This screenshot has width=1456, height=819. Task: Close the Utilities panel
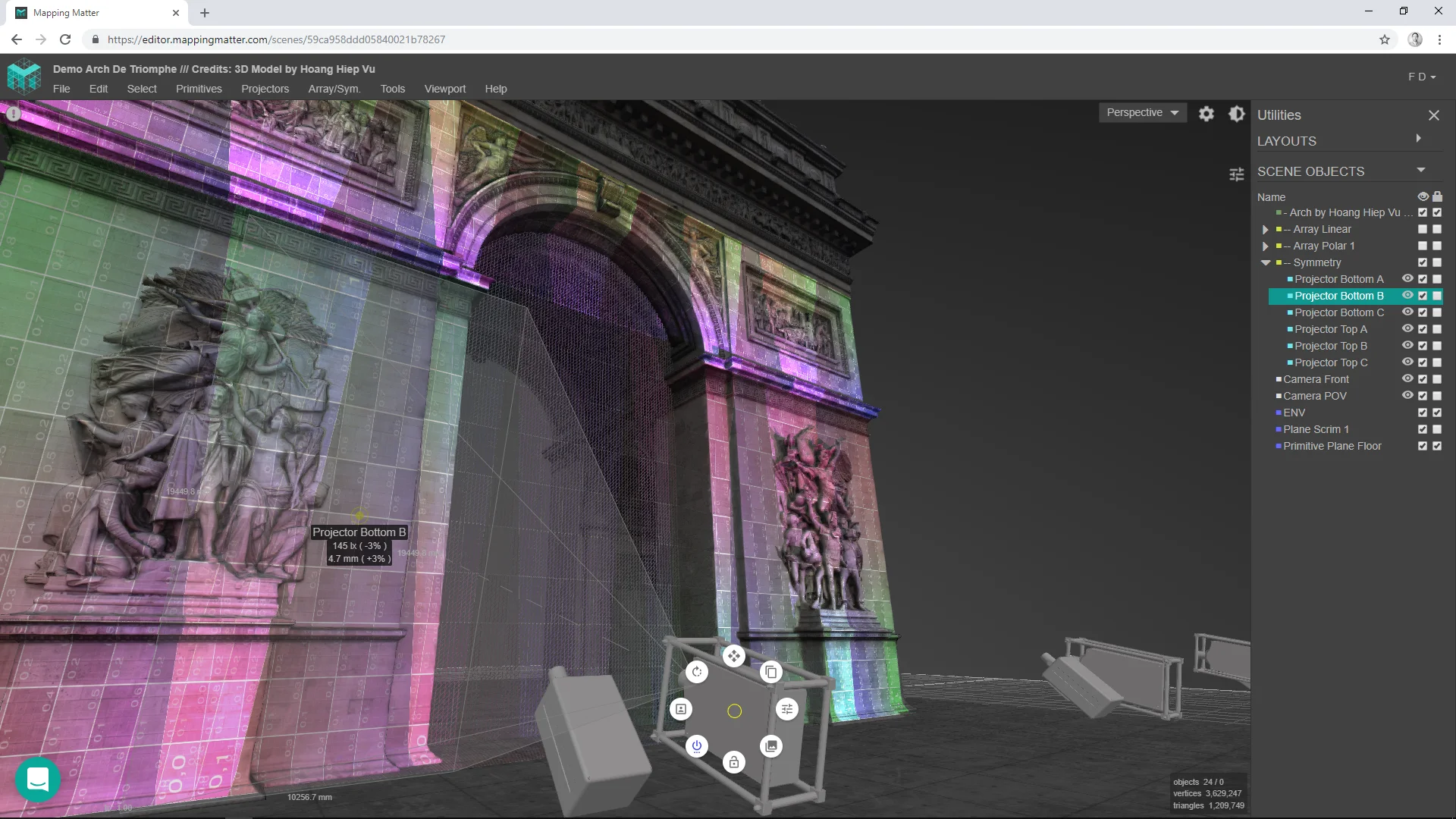pos(1434,115)
